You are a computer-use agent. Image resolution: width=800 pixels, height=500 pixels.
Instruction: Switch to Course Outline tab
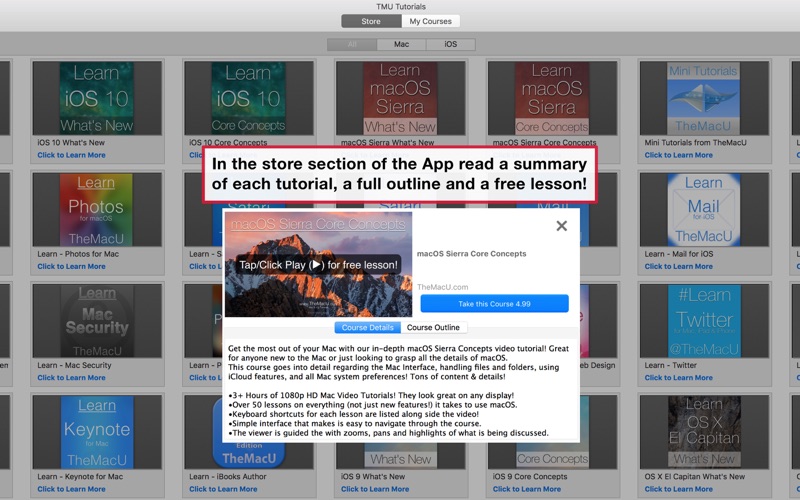point(433,328)
